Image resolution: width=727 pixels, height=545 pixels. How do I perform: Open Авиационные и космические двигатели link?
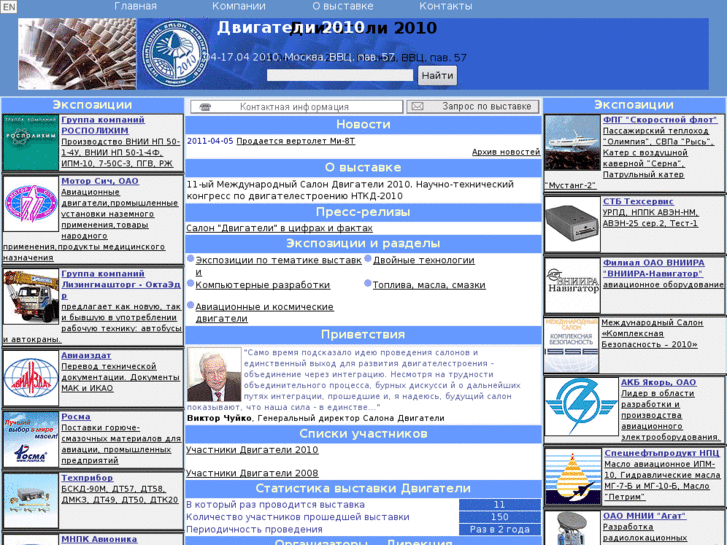264,313
